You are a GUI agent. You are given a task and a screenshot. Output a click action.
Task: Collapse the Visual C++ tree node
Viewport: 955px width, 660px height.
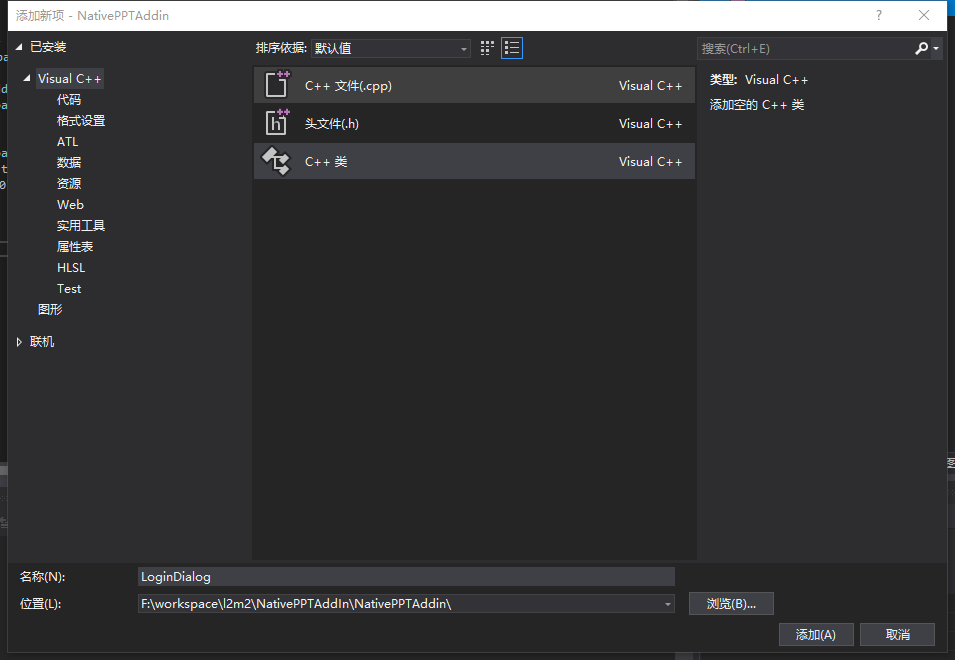[x=27, y=79]
